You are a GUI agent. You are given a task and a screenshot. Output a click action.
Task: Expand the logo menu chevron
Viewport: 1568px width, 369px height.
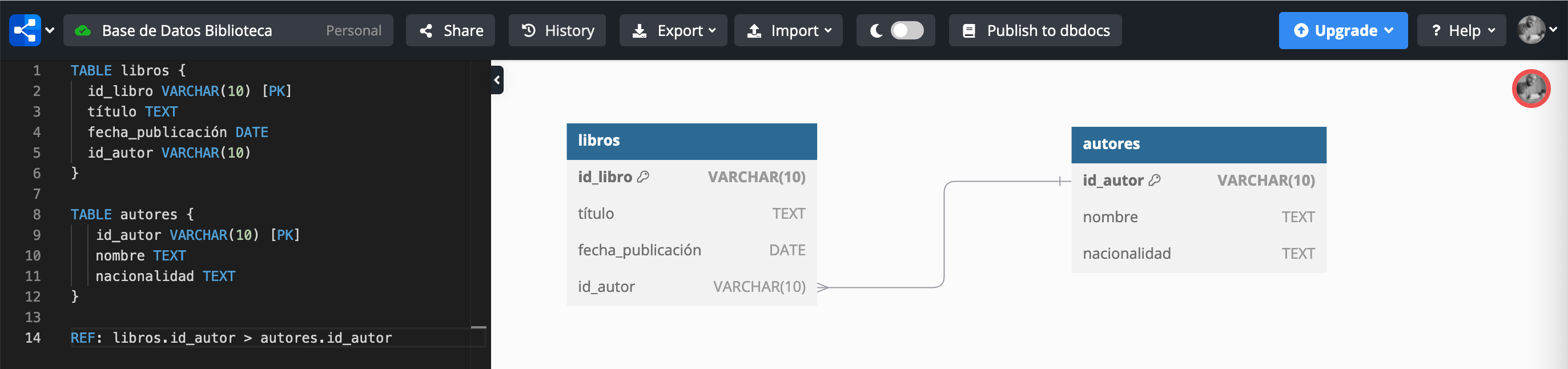coord(50,30)
